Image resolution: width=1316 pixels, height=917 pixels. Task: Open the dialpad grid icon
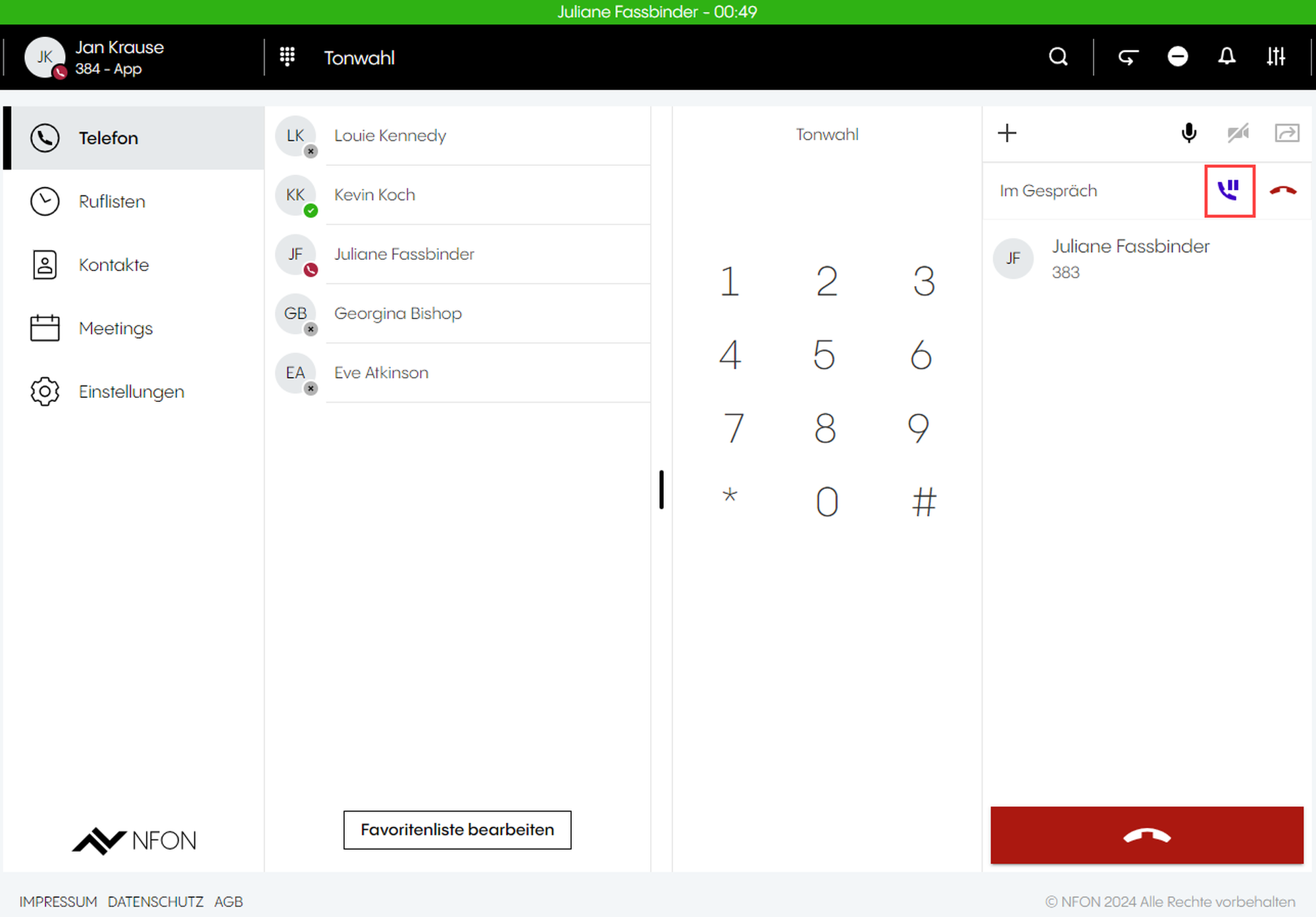[288, 57]
